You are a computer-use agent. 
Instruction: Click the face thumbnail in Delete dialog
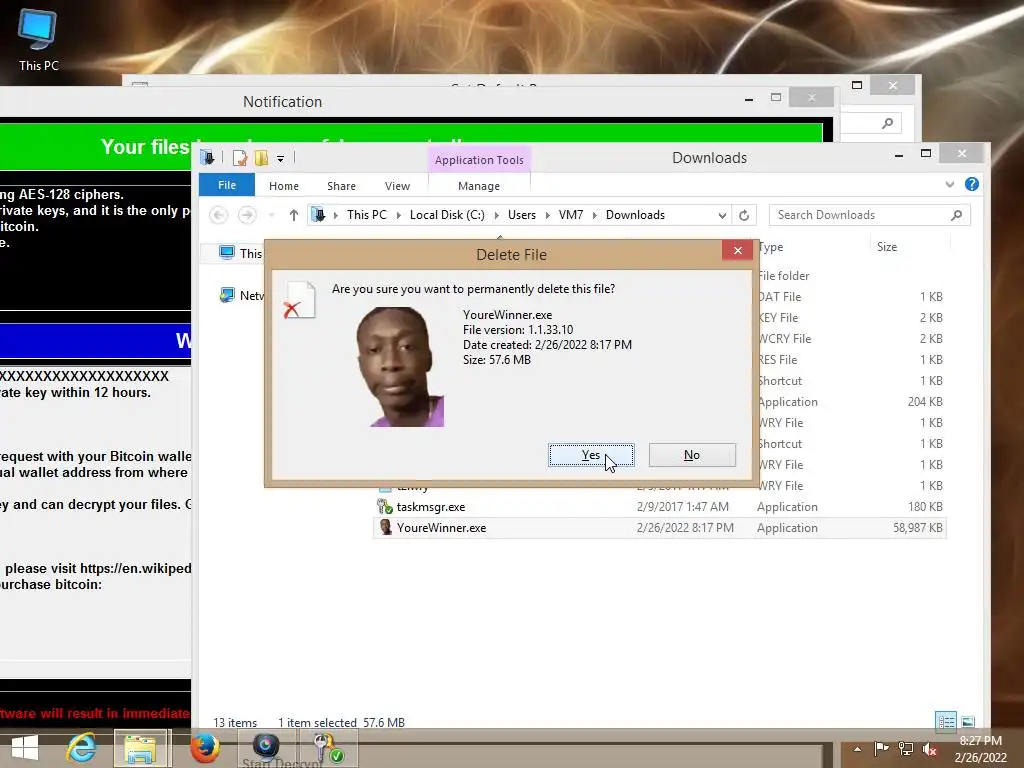(400, 367)
